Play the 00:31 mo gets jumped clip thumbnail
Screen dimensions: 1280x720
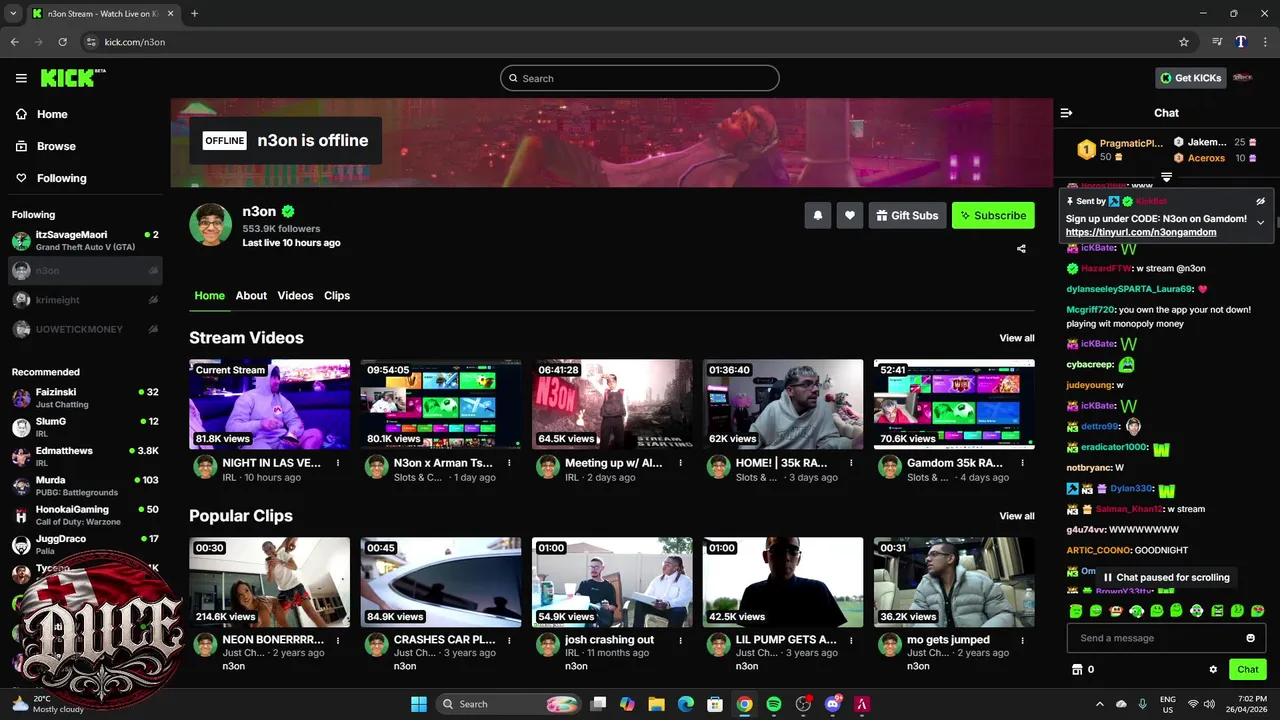pyautogui.click(x=954, y=582)
